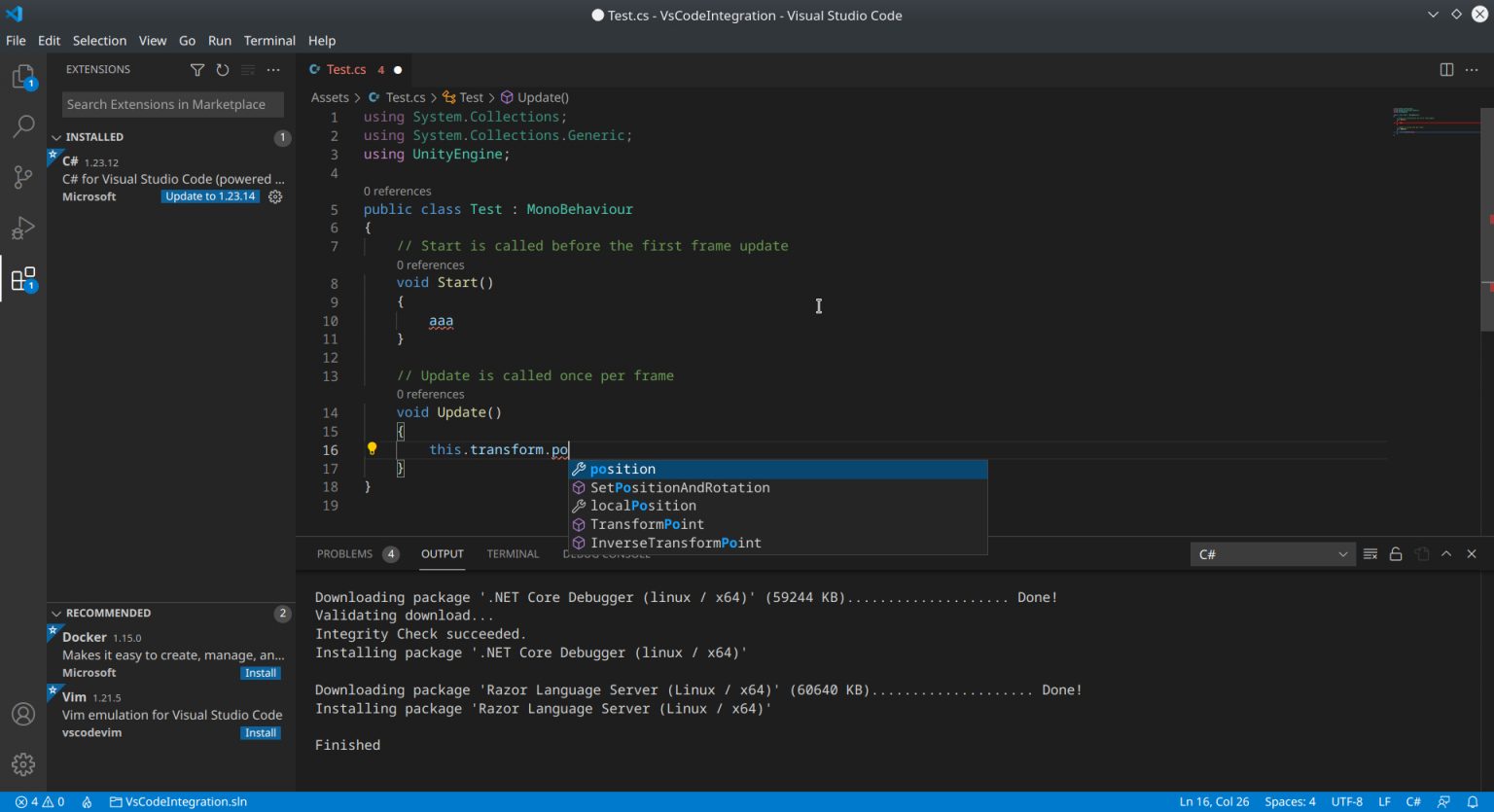Click the feedback icon in status bar

point(1444,802)
